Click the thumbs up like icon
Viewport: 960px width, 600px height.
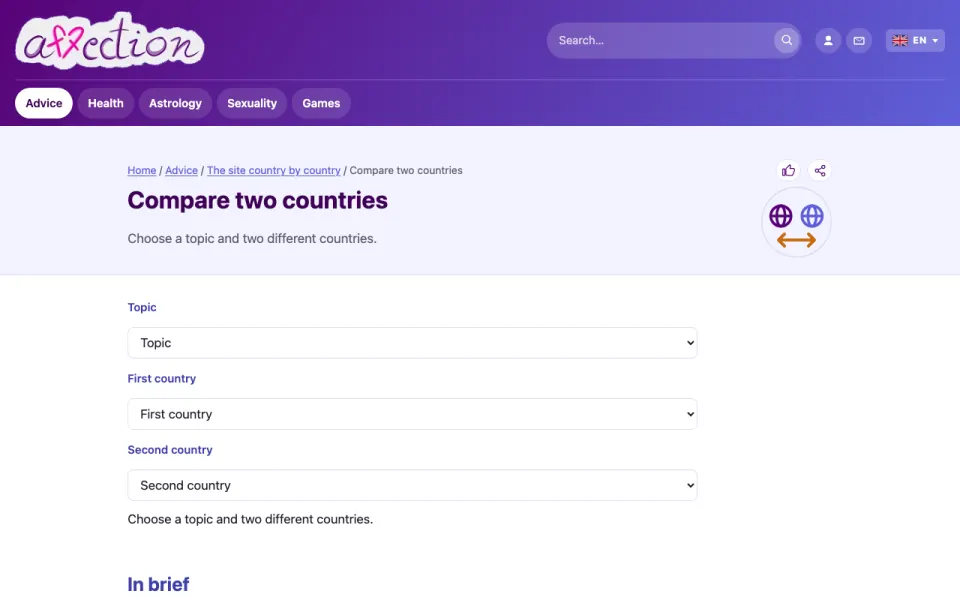[x=788, y=170]
